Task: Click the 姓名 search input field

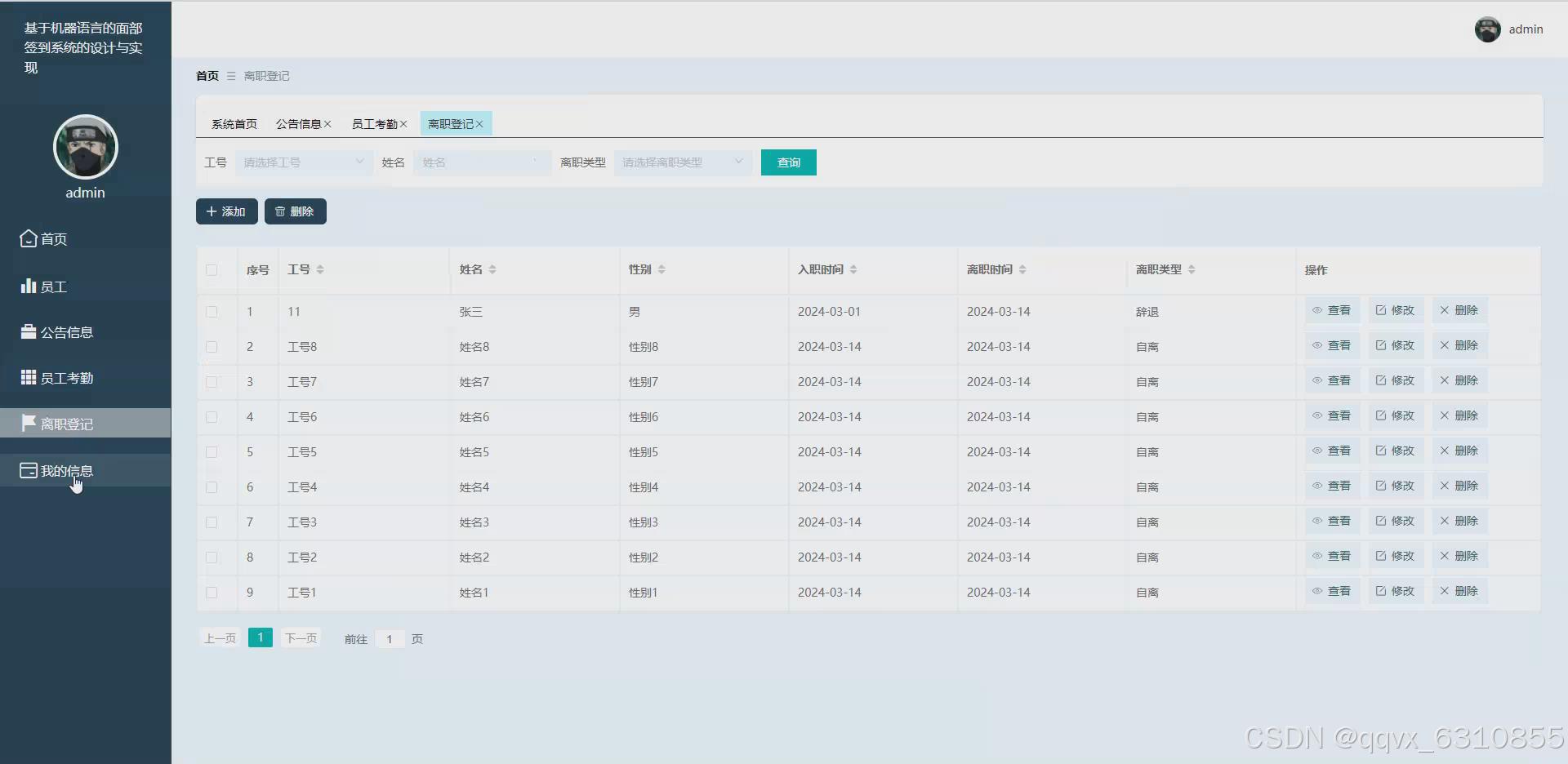Action: click(482, 162)
